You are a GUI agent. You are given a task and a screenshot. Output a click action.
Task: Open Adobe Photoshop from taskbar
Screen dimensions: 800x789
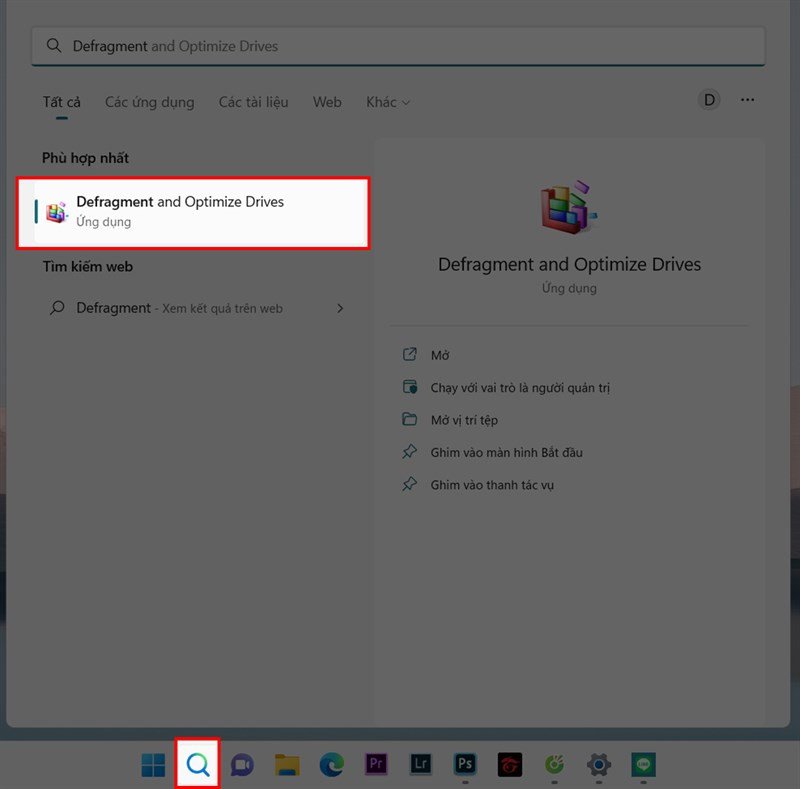465,765
